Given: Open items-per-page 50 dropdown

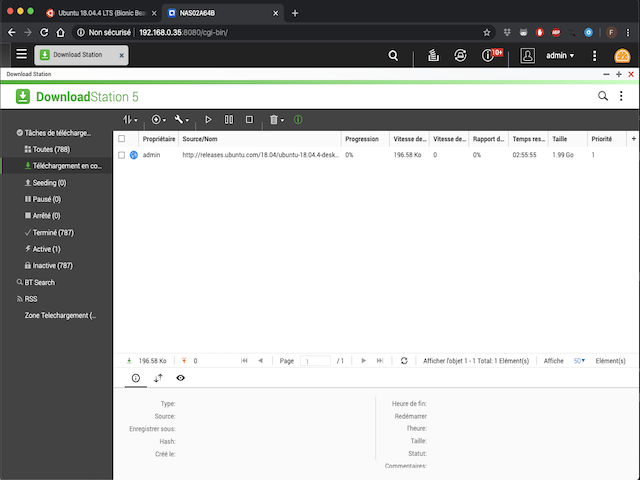Looking at the screenshot, I should (579, 361).
